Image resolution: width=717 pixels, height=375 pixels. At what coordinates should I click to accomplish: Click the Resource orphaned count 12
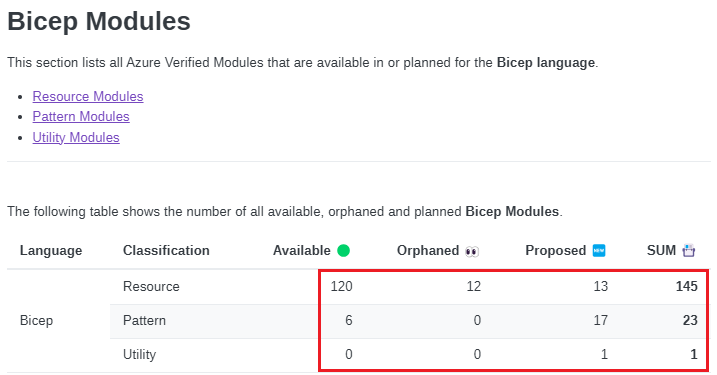[x=473, y=286]
